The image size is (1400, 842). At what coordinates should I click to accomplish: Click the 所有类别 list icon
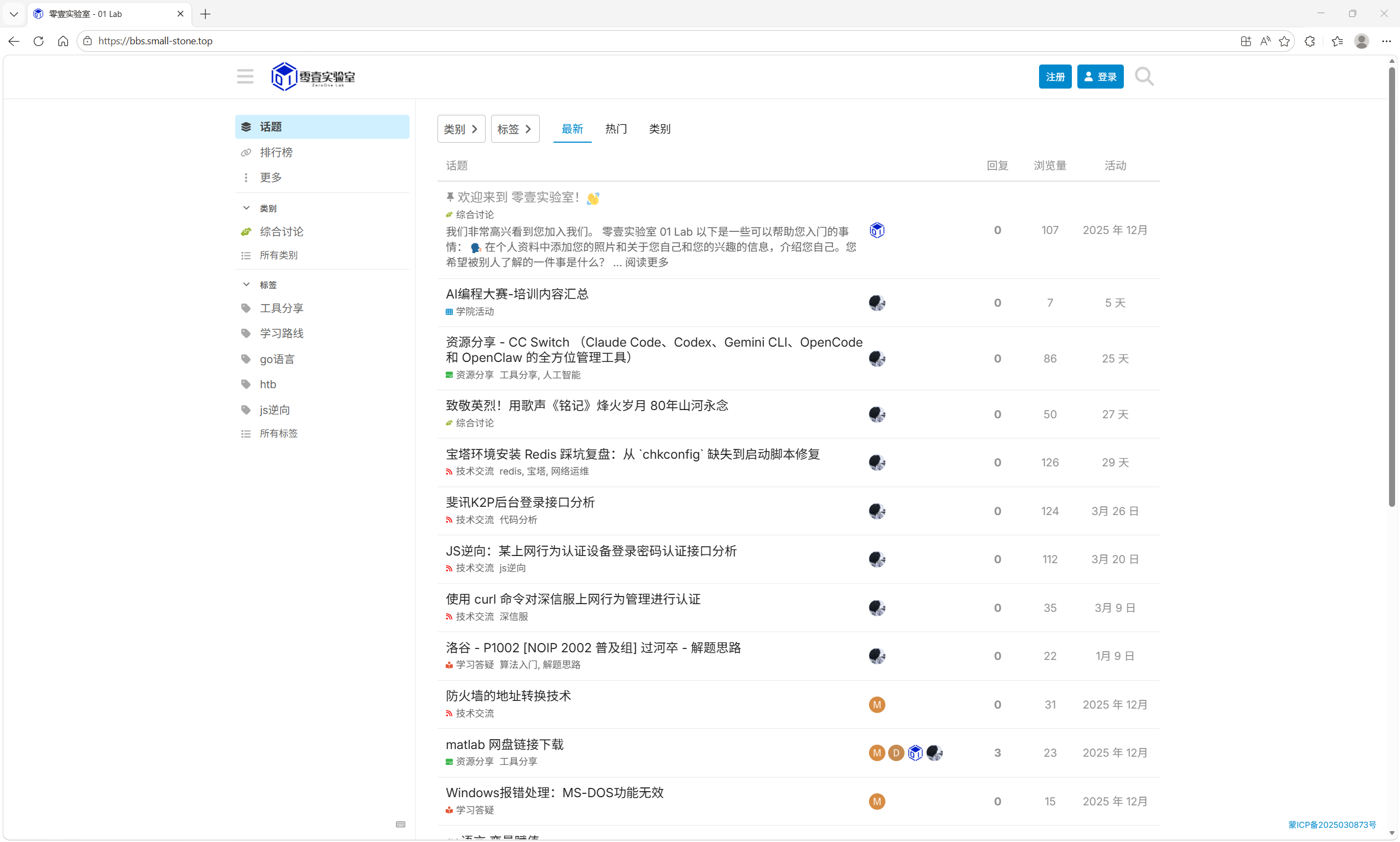pyautogui.click(x=246, y=255)
